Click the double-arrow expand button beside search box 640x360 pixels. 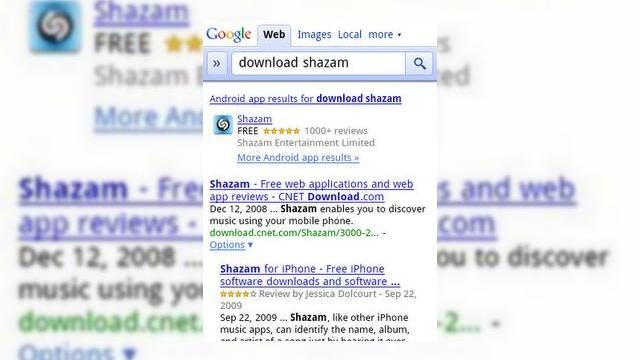217,63
